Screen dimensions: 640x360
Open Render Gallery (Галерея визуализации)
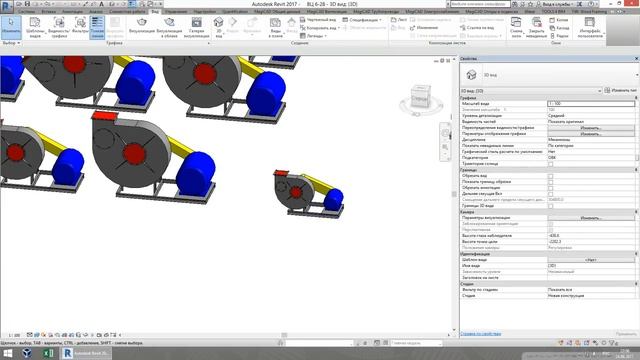[196, 27]
